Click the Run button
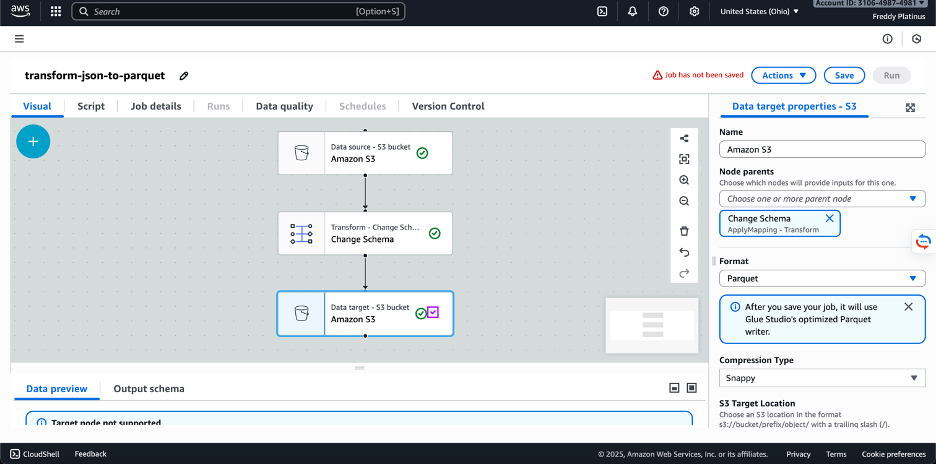The width and height of the screenshot is (936, 464). [891, 75]
